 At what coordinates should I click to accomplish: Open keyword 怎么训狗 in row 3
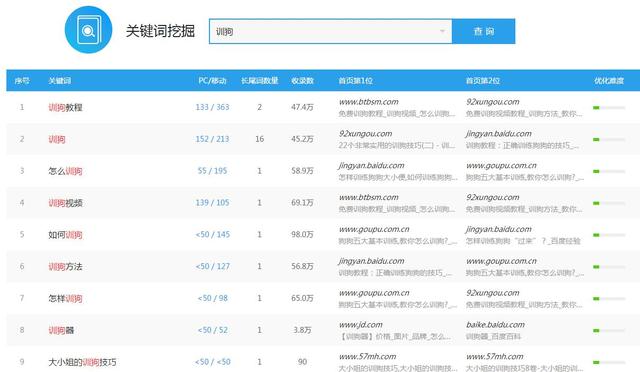[x=65, y=171]
